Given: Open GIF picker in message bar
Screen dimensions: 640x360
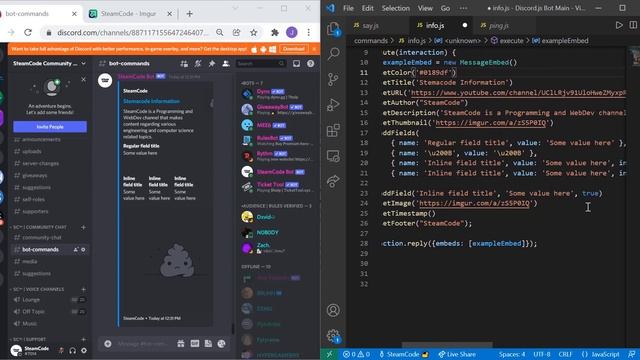Looking at the screenshot, I should click(195, 344).
